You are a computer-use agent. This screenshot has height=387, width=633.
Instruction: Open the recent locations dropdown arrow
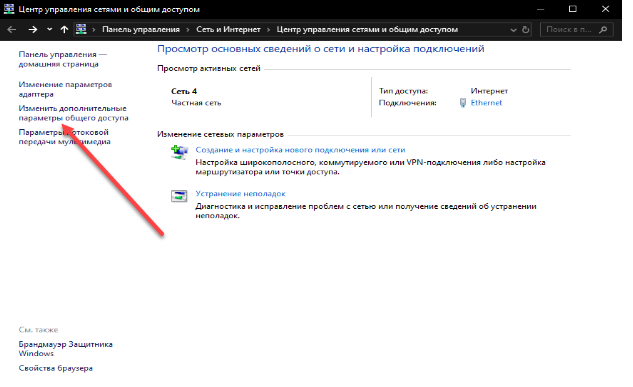[49, 29]
